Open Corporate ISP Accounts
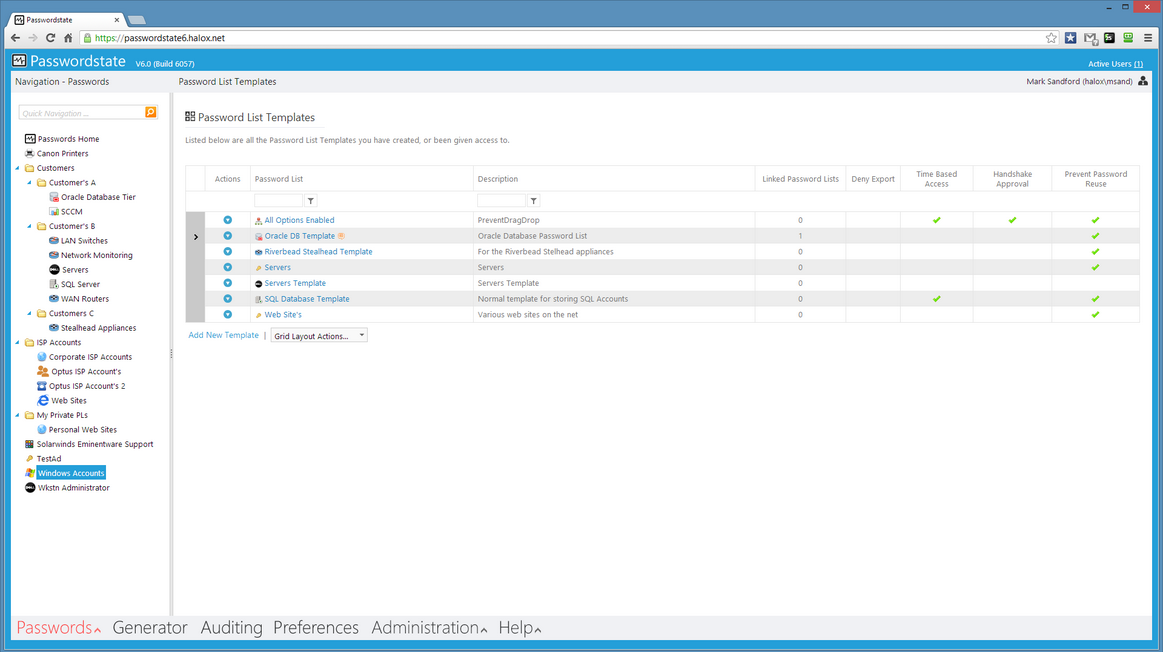 (90, 357)
